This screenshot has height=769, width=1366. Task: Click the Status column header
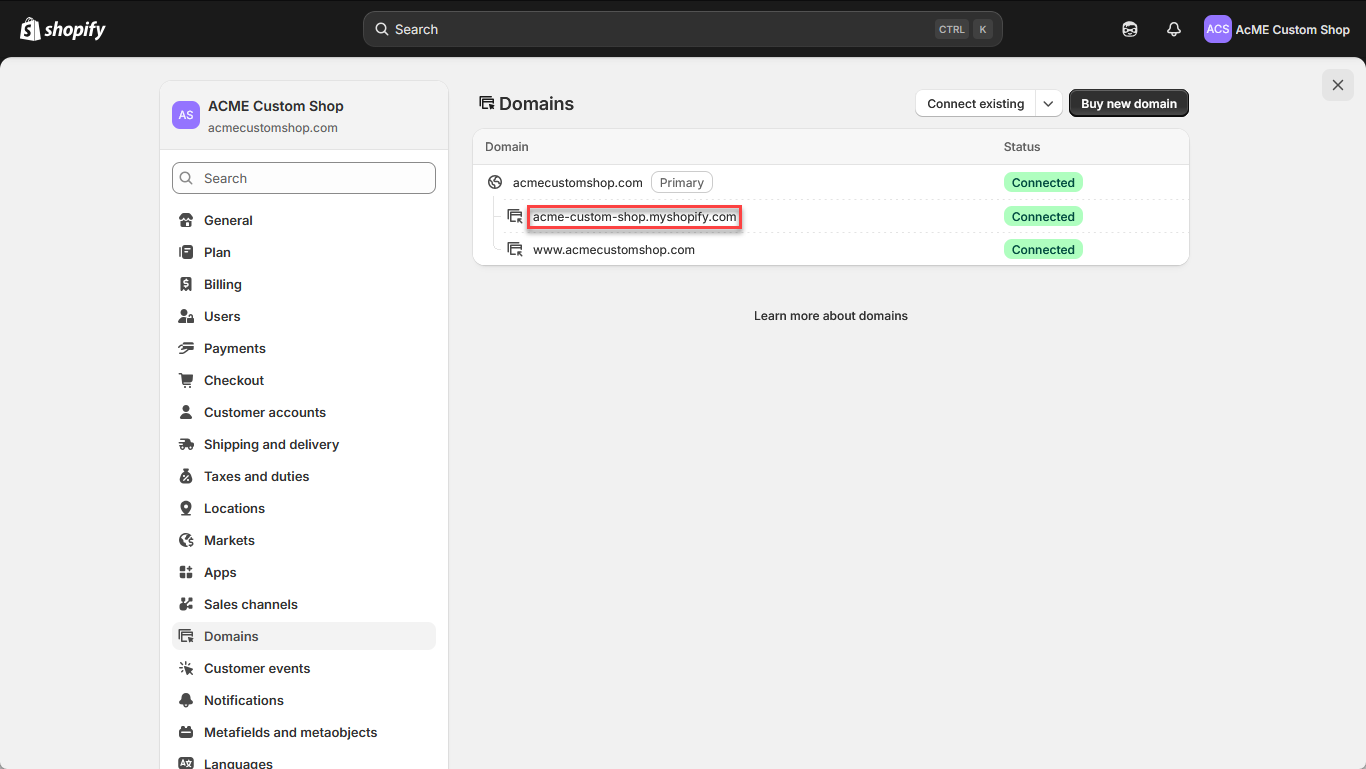(1022, 147)
